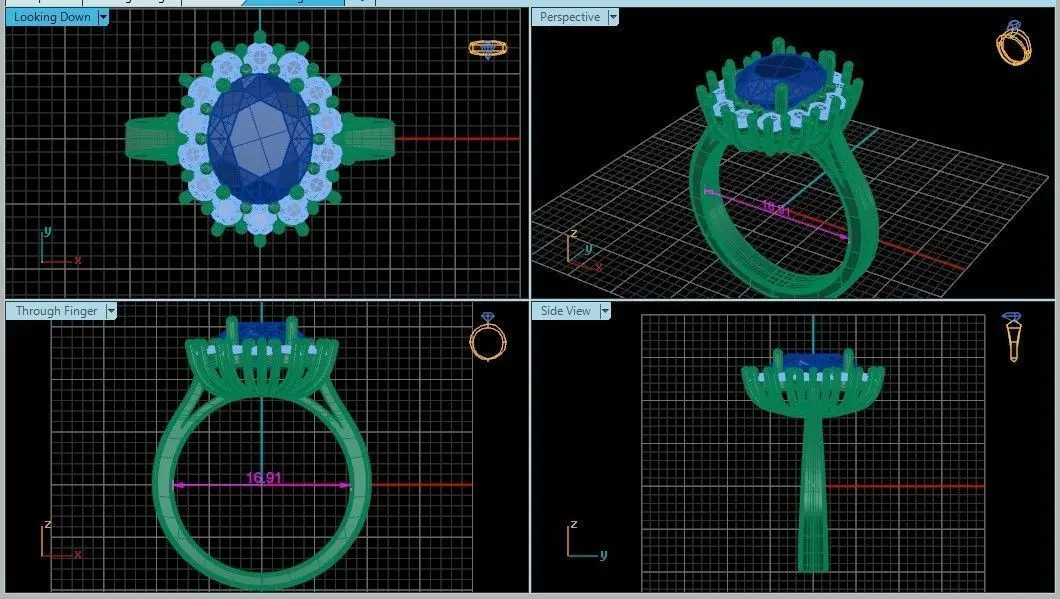Click the zx axis indicator in Through Finger
The height and width of the screenshot is (599, 1060).
click(61, 540)
